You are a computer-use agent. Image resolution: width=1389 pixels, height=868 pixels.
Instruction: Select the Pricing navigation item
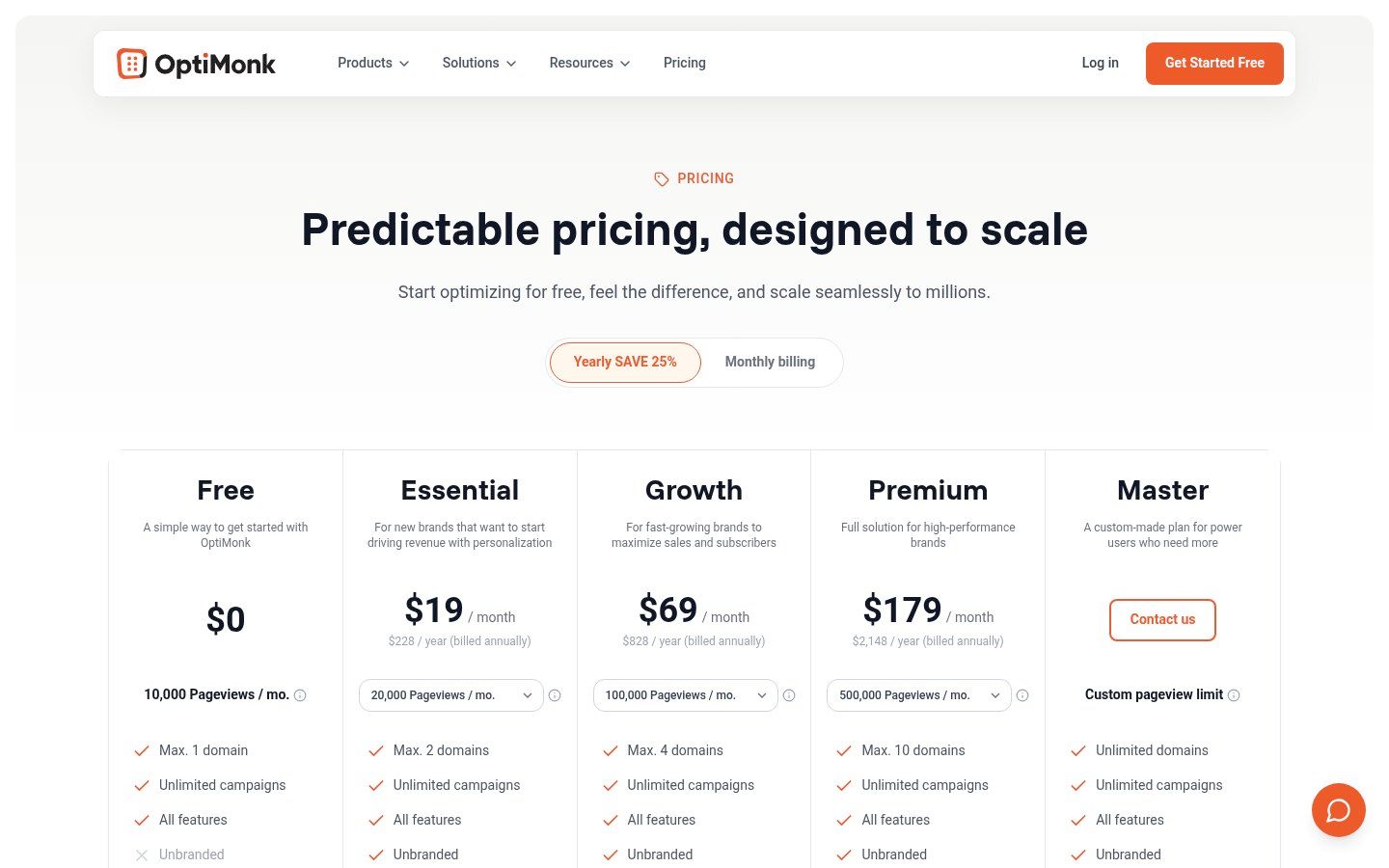coord(684,63)
